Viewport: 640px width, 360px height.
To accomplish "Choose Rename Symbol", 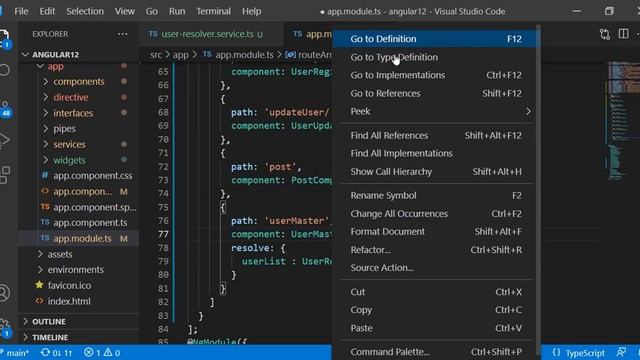I will click(436, 196).
